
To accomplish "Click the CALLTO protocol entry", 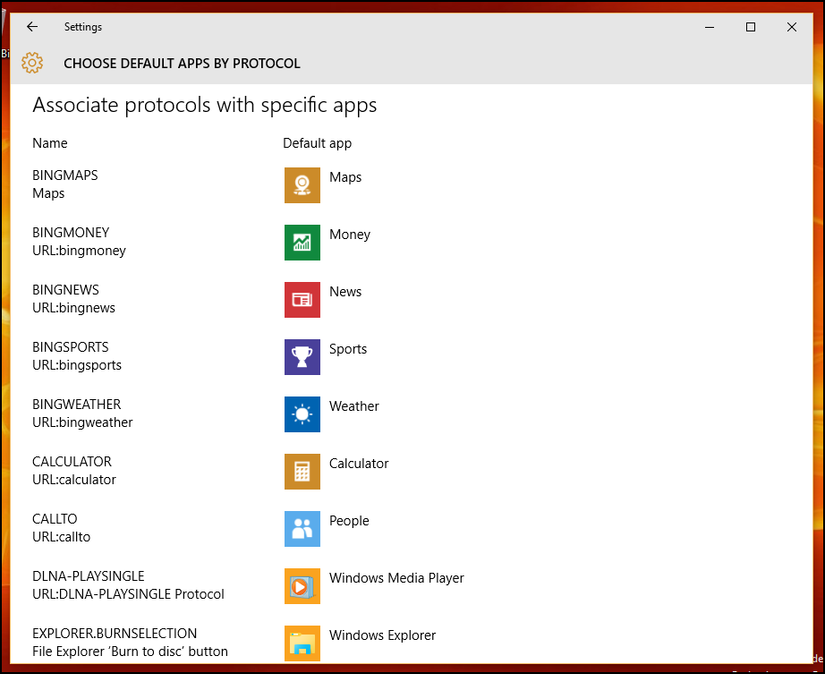I will tap(55, 519).
